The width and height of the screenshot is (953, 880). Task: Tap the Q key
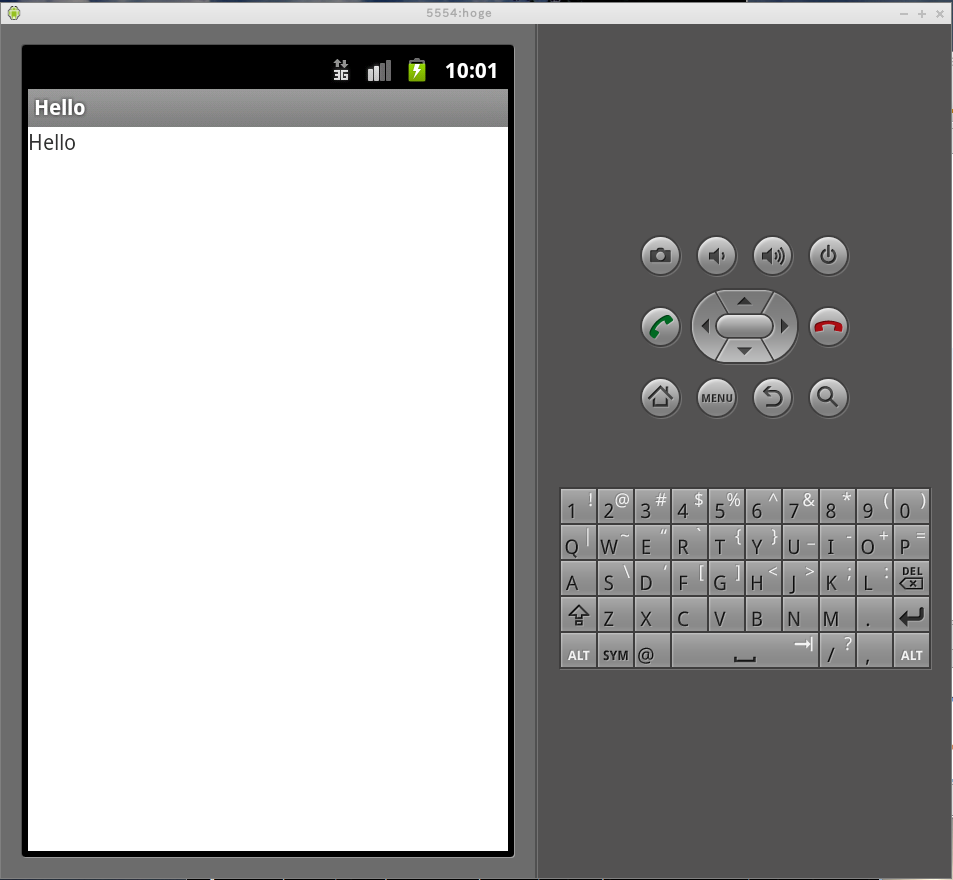[579, 543]
